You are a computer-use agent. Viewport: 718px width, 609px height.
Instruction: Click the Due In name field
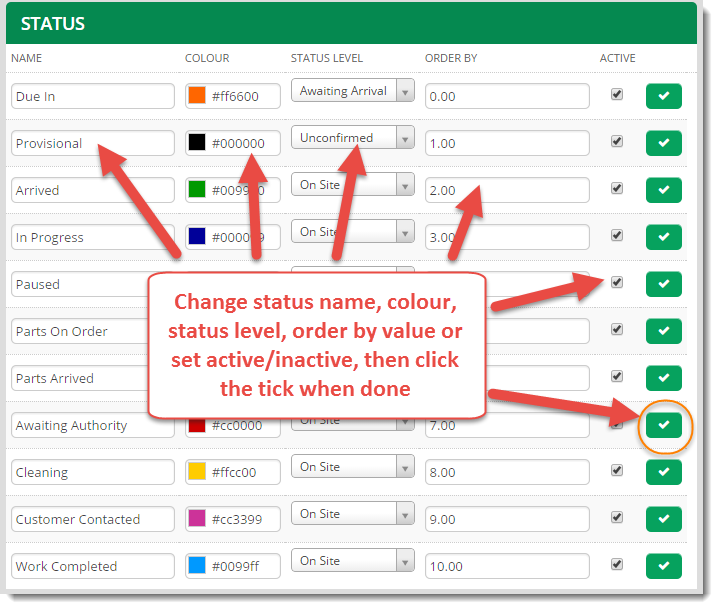[x=93, y=96]
